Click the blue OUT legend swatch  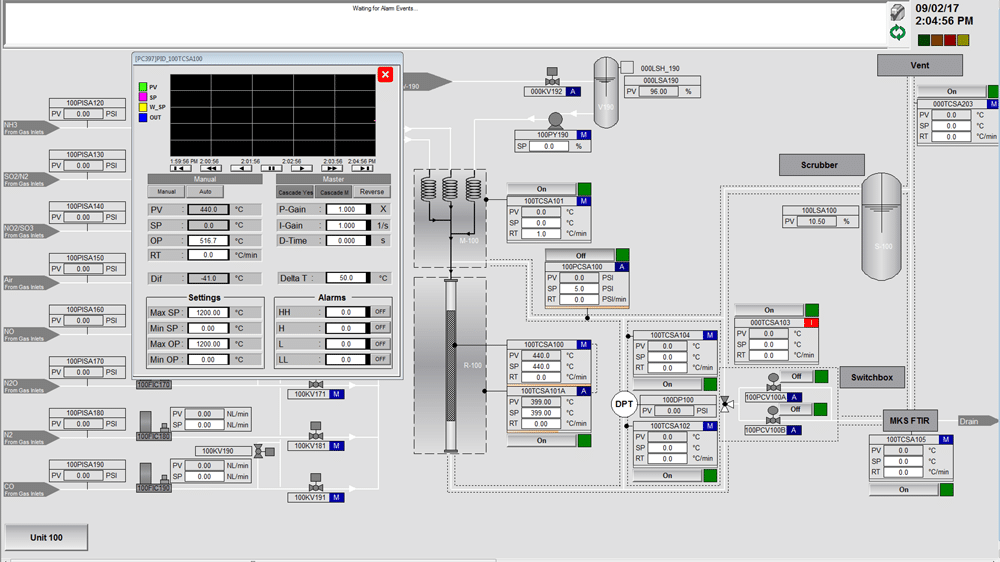143,117
